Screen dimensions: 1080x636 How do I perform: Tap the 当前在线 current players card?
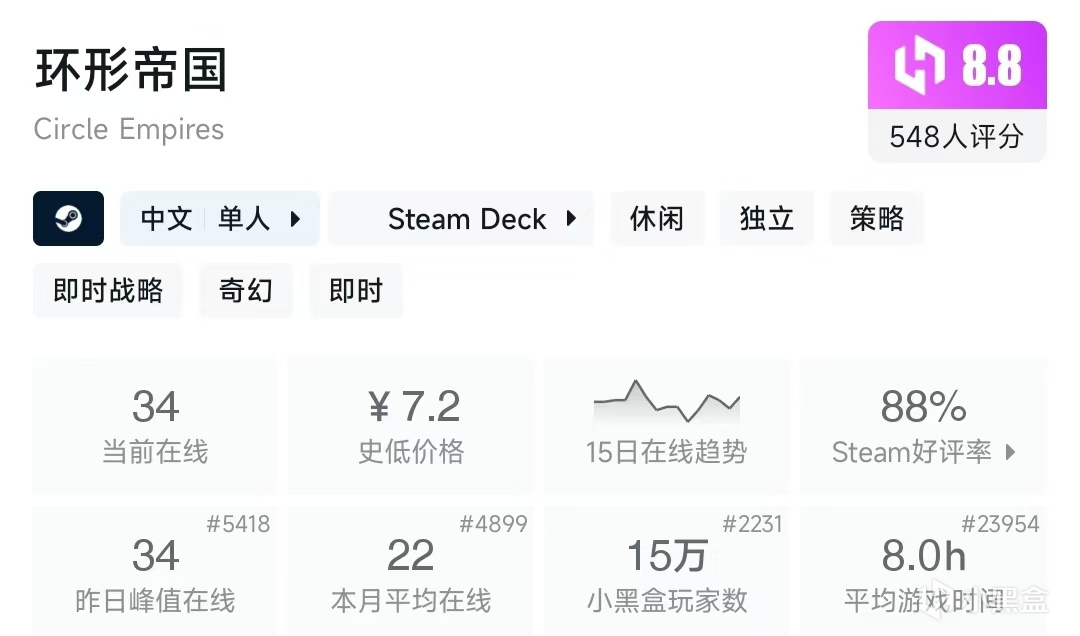click(155, 426)
